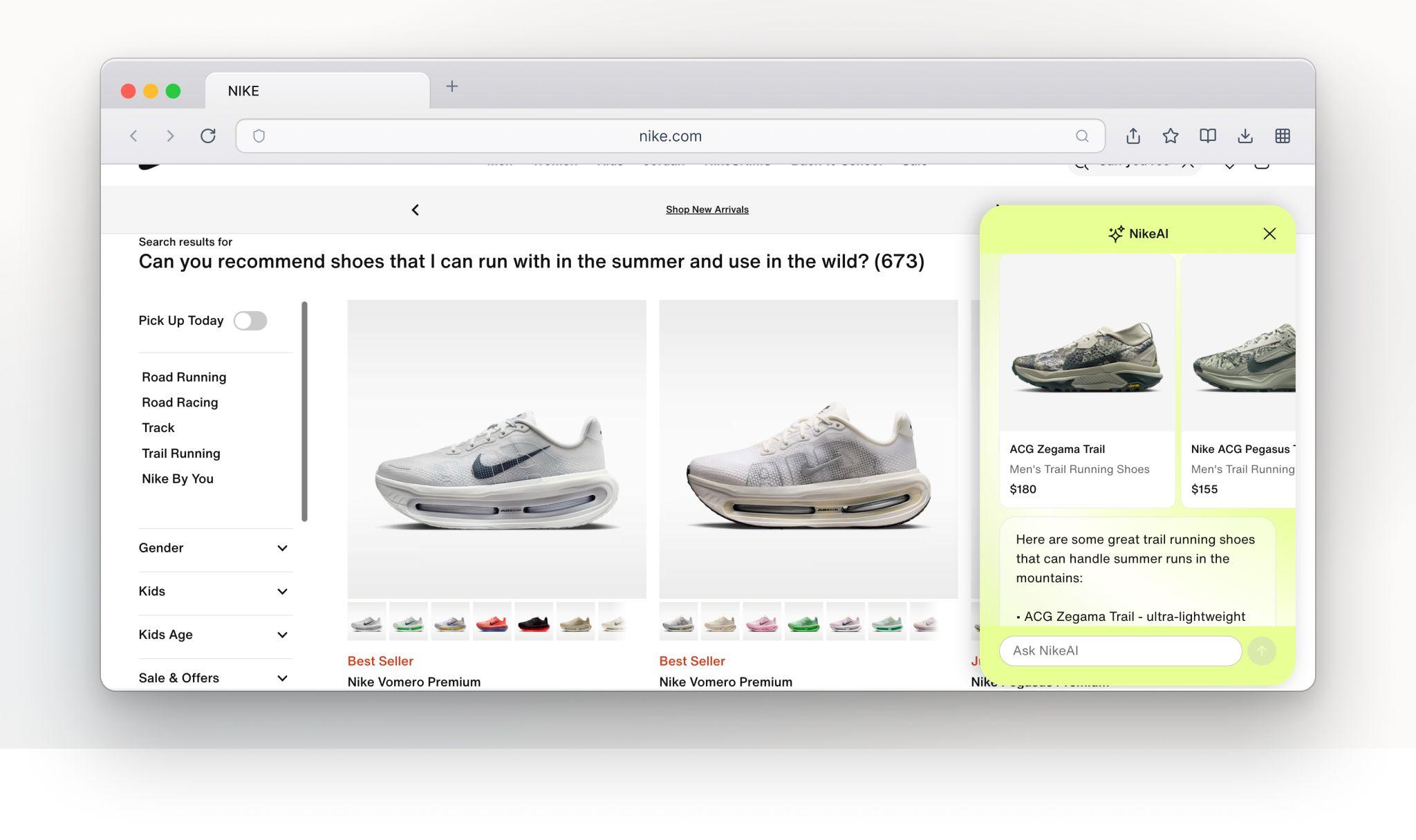Click the shield privacy icon in address bar
This screenshot has height=840, width=1416.
tap(259, 136)
